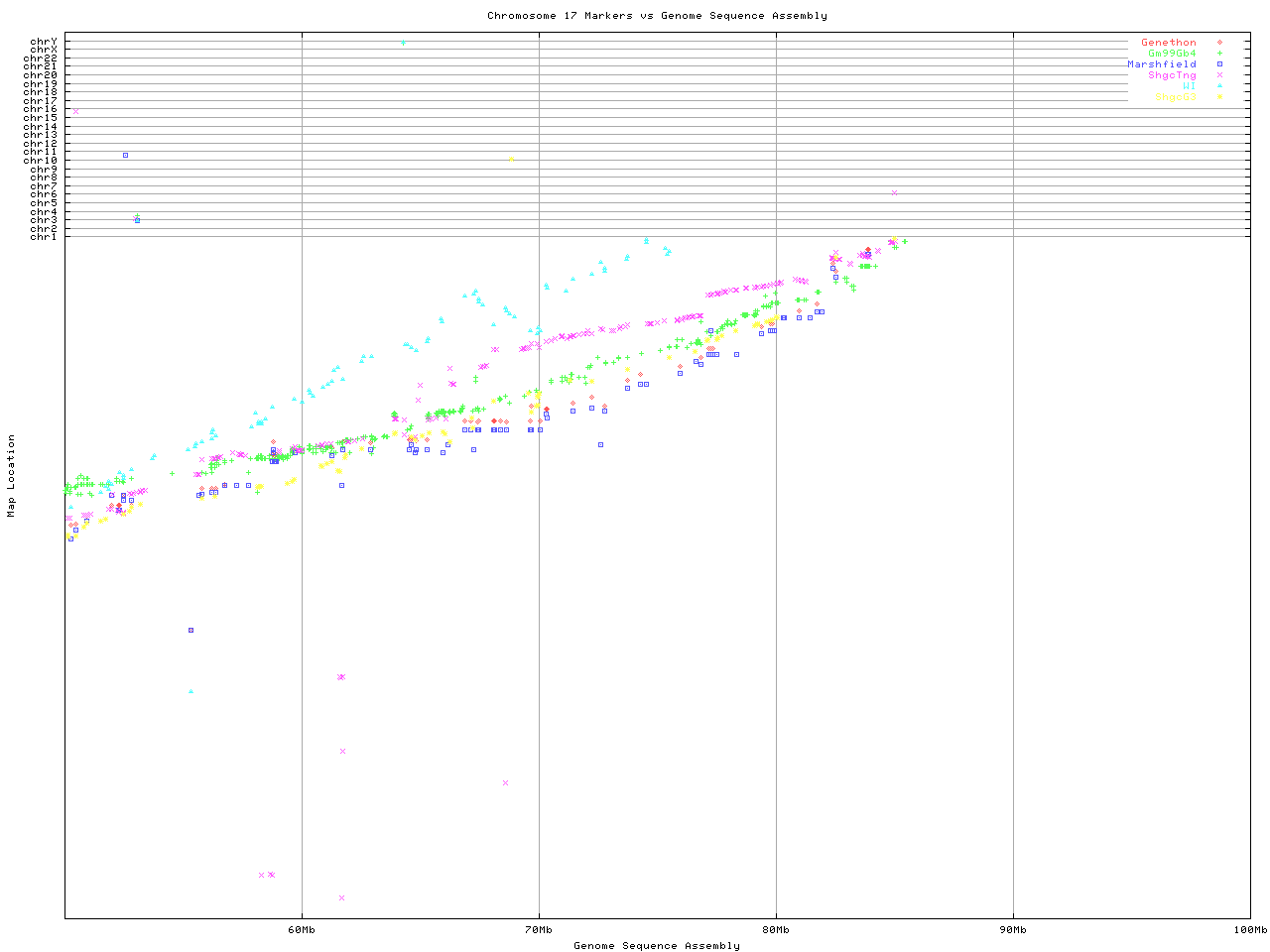Click the 60Mb x-axis tick label
Image resolution: width=1270 pixels, height=952 pixels.
[x=302, y=930]
